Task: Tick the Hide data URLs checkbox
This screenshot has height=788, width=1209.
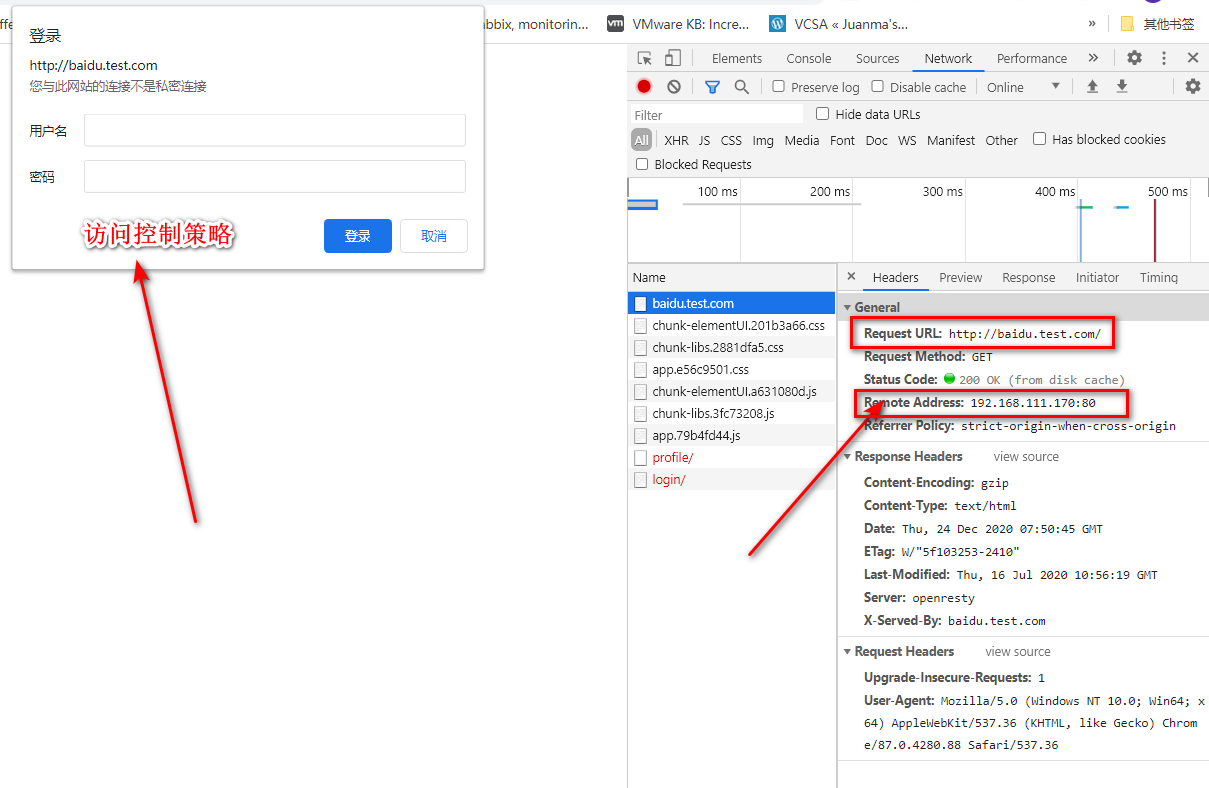Action: point(823,114)
